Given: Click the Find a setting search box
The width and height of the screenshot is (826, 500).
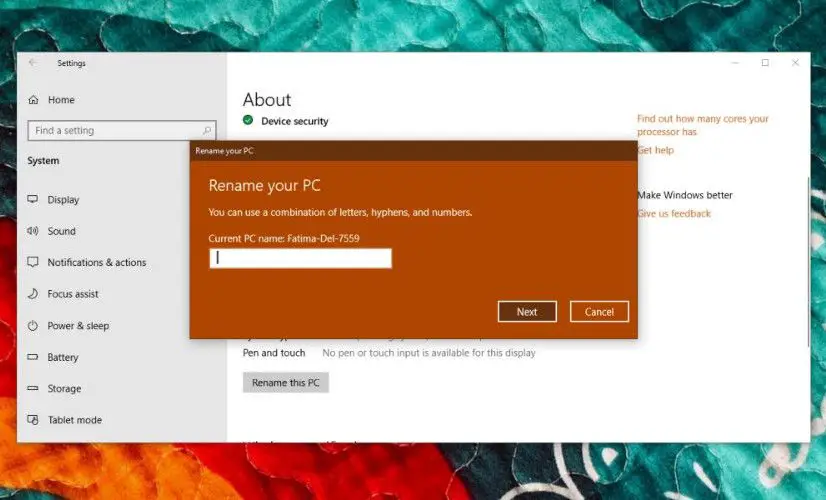Looking at the screenshot, I should [x=122, y=130].
